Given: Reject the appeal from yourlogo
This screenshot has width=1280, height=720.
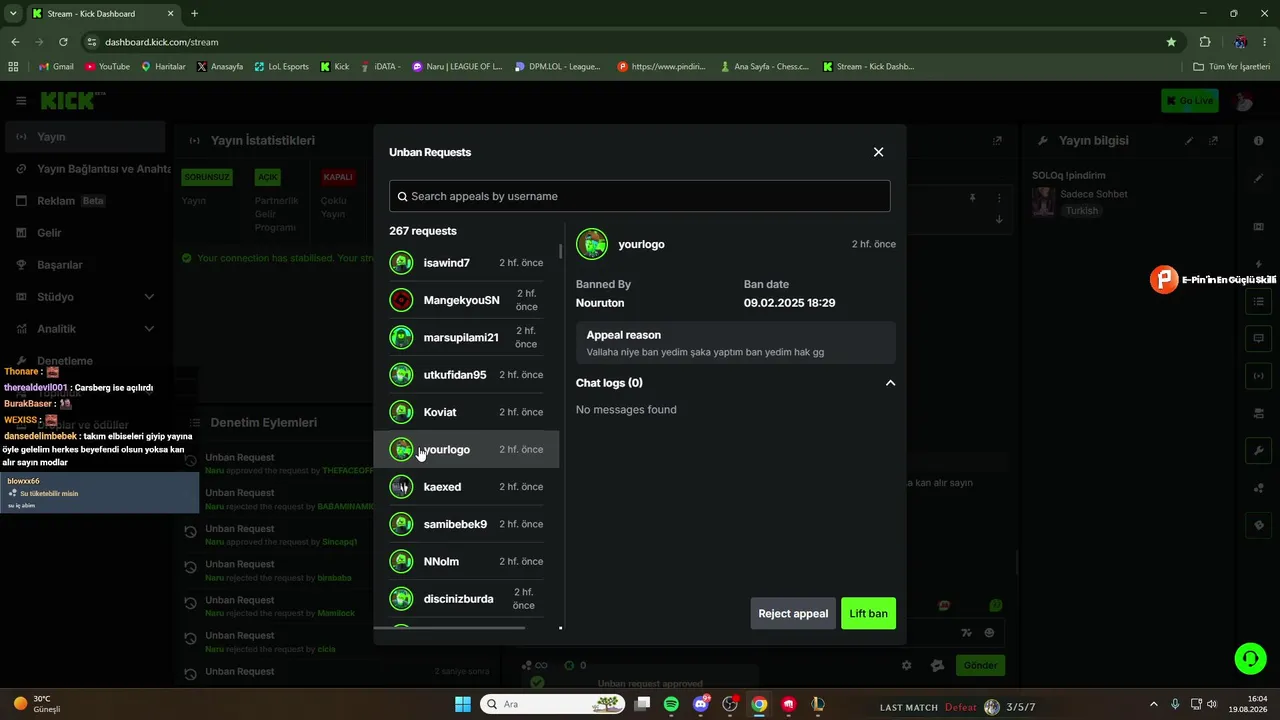Looking at the screenshot, I should pyautogui.click(x=793, y=613).
